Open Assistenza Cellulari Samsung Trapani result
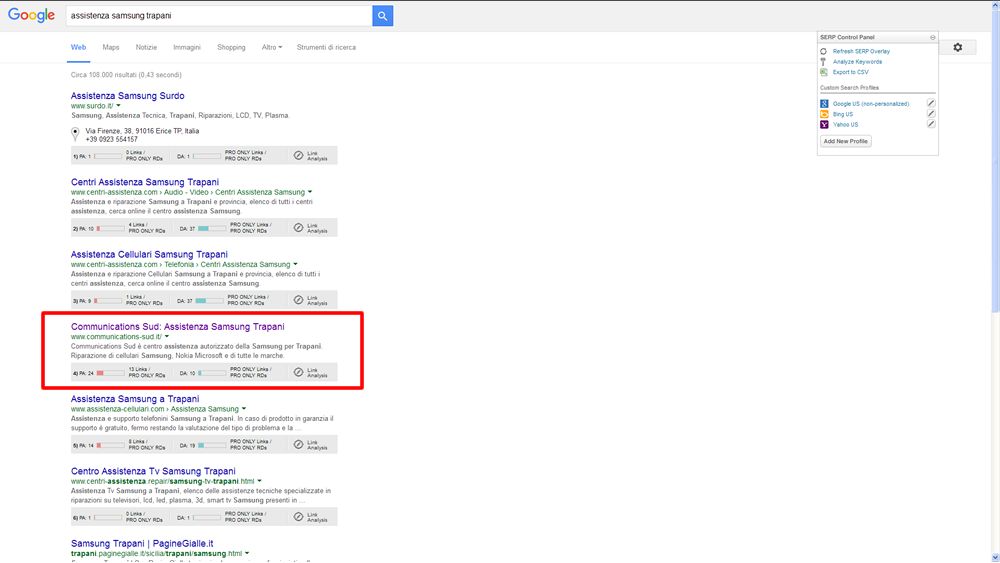Viewport: 1000px width, 563px height. [x=149, y=254]
